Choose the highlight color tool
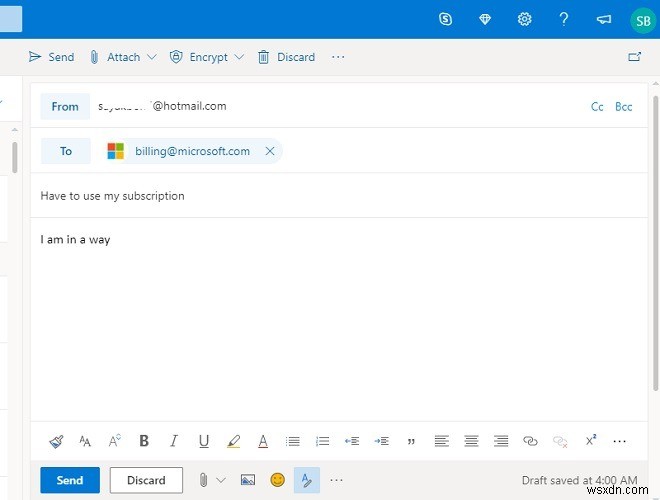The width and height of the screenshot is (660, 500). 234,441
